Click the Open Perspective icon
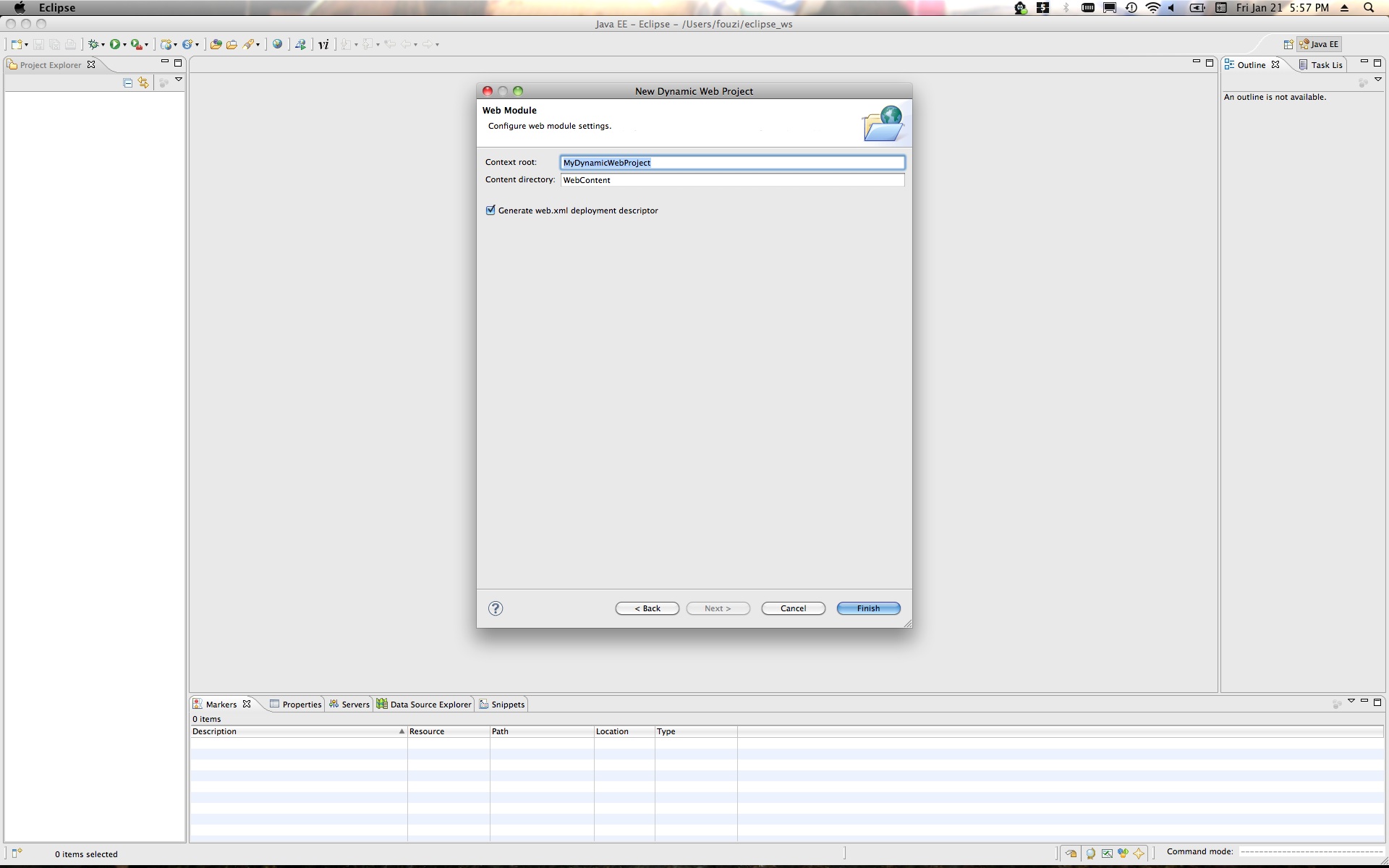Screen dimensions: 1389x868 1288,44
